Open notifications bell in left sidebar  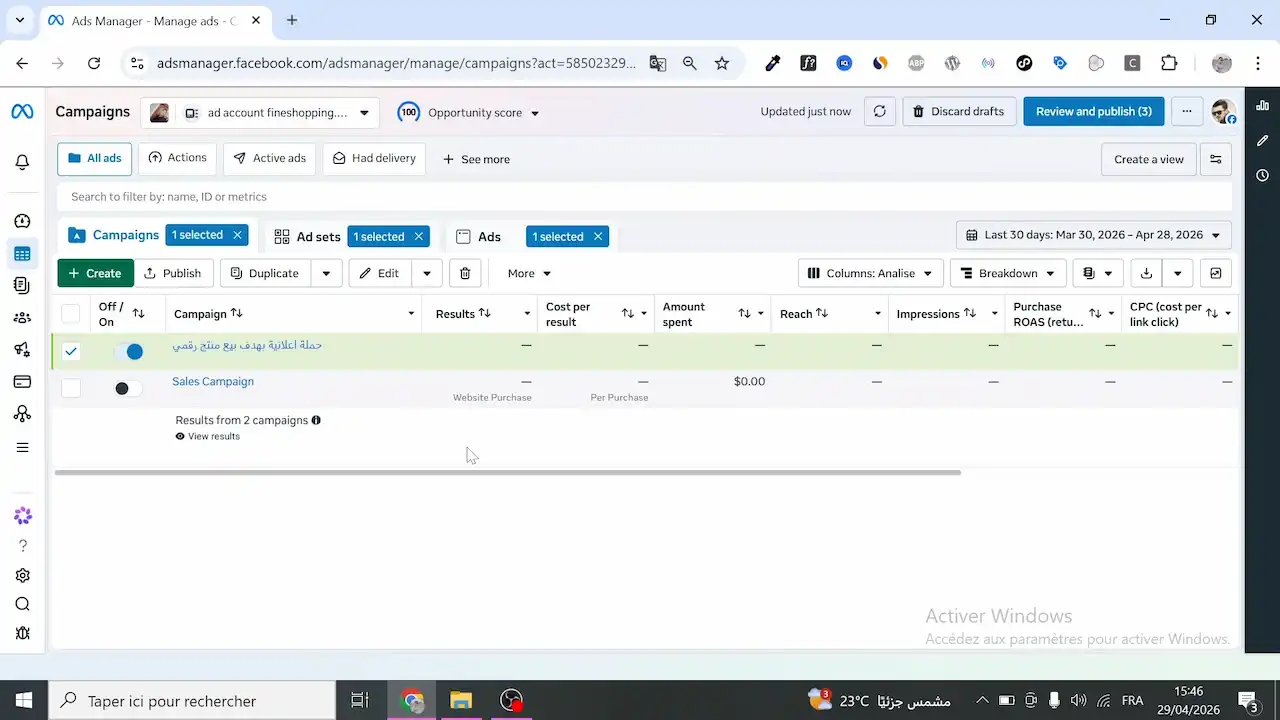coord(22,162)
